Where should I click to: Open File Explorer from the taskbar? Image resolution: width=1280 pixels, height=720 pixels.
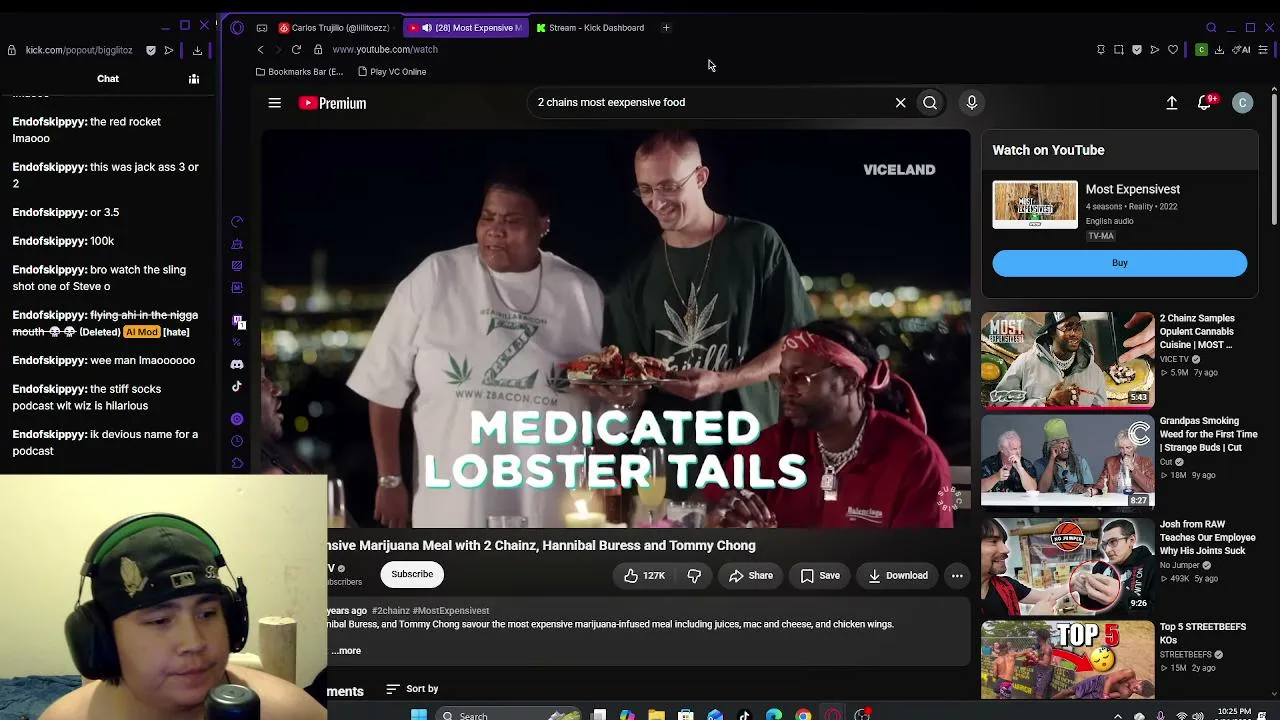click(656, 715)
